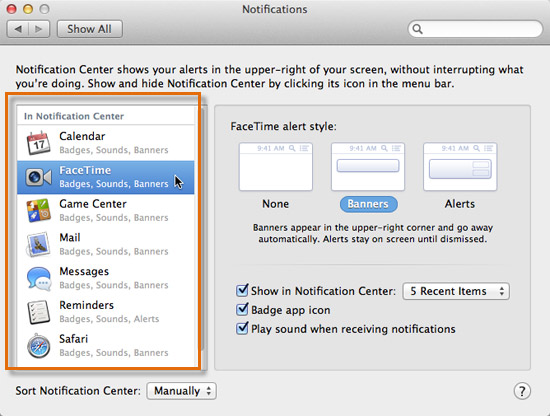Select the Alerts style thumbnail
This screenshot has height=416, width=550.
coord(460,167)
